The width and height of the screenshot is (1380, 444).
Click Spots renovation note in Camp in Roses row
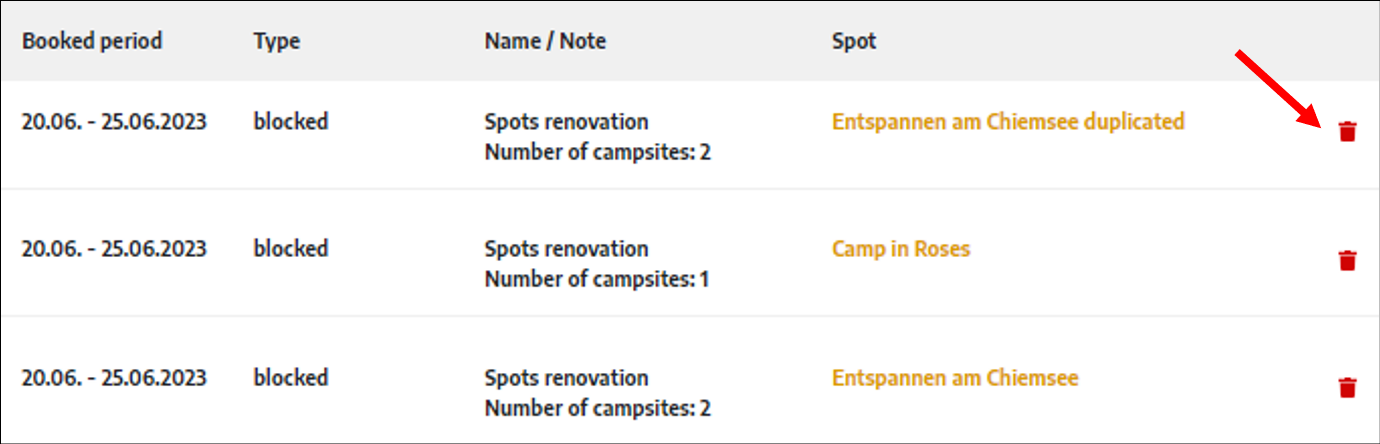click(x=566, y=249)
